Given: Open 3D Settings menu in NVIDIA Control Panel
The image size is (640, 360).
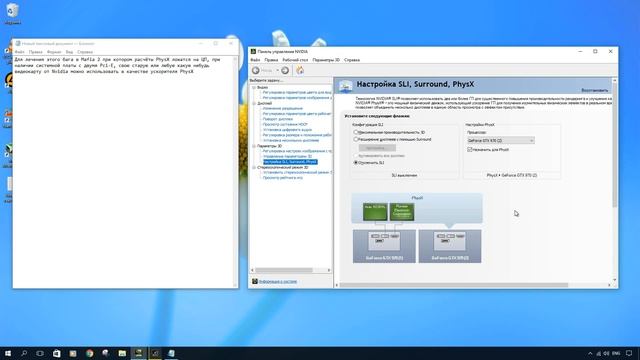Looking at the screenshot, I should click(326, 60).
